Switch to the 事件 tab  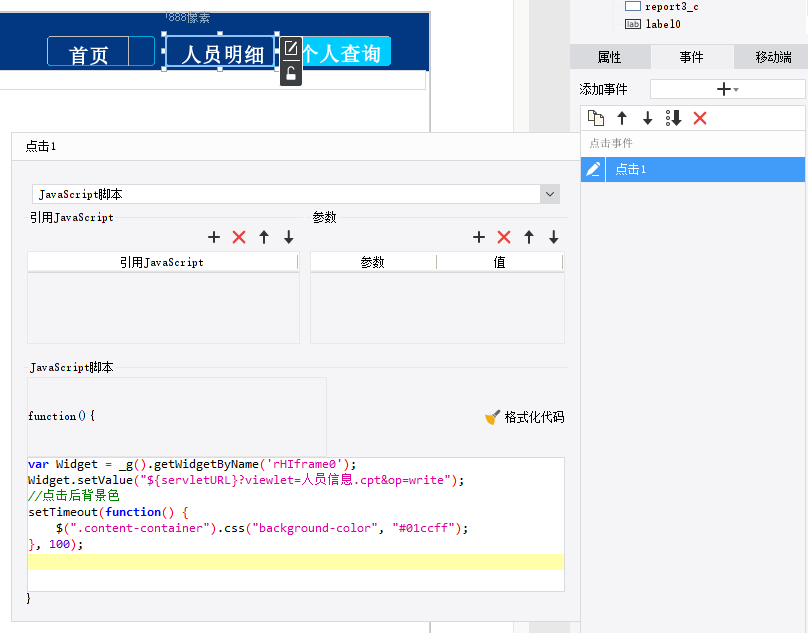point(692,57)
